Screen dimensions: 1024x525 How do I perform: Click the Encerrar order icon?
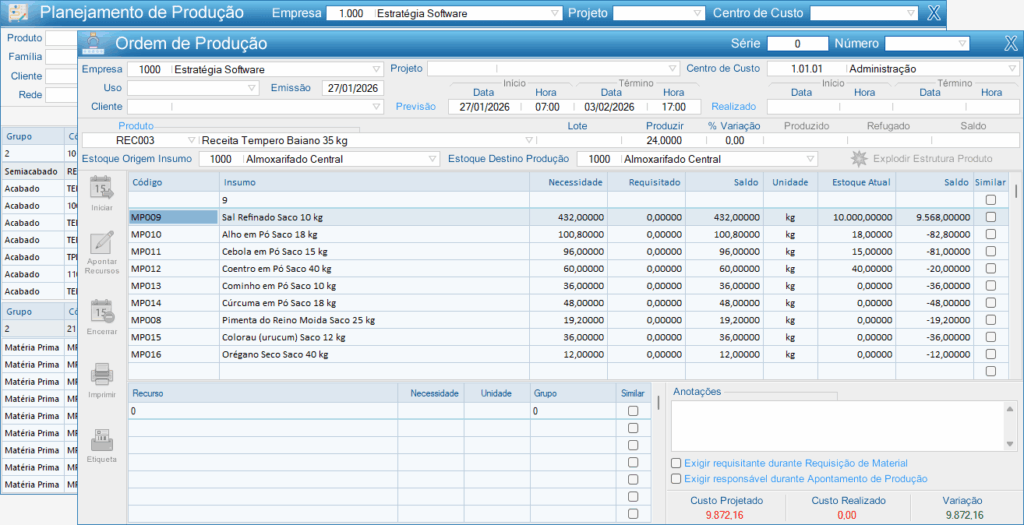(x=102, y=312)
